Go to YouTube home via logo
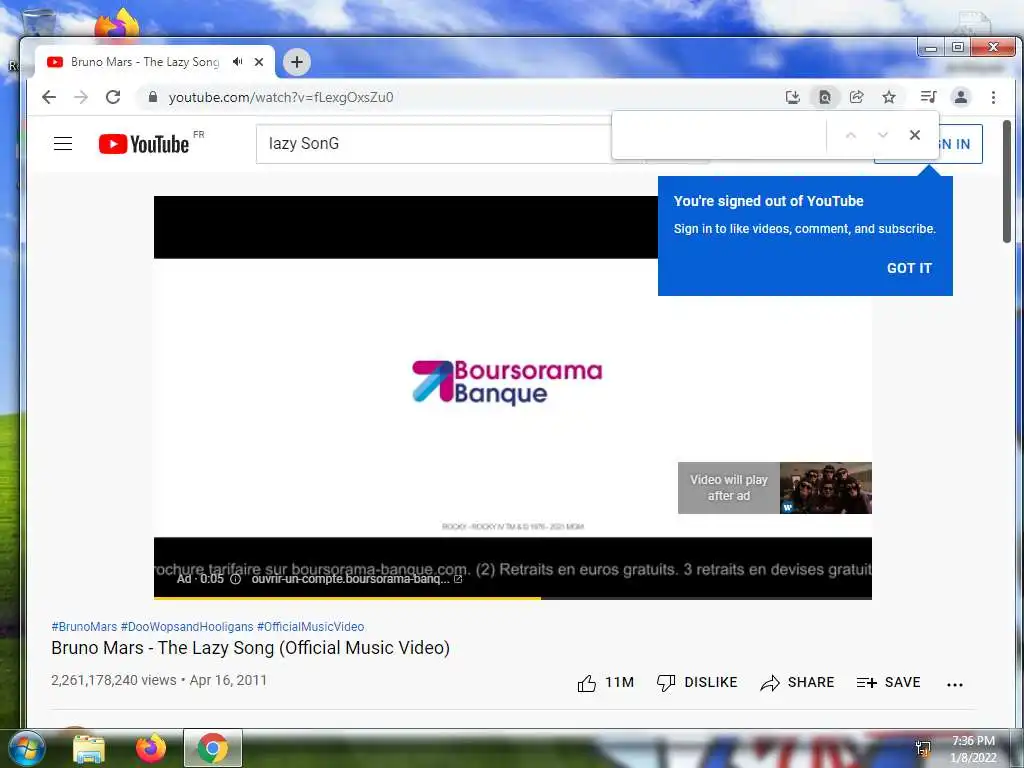This screenshot has width=1024, height=768. 144,144
